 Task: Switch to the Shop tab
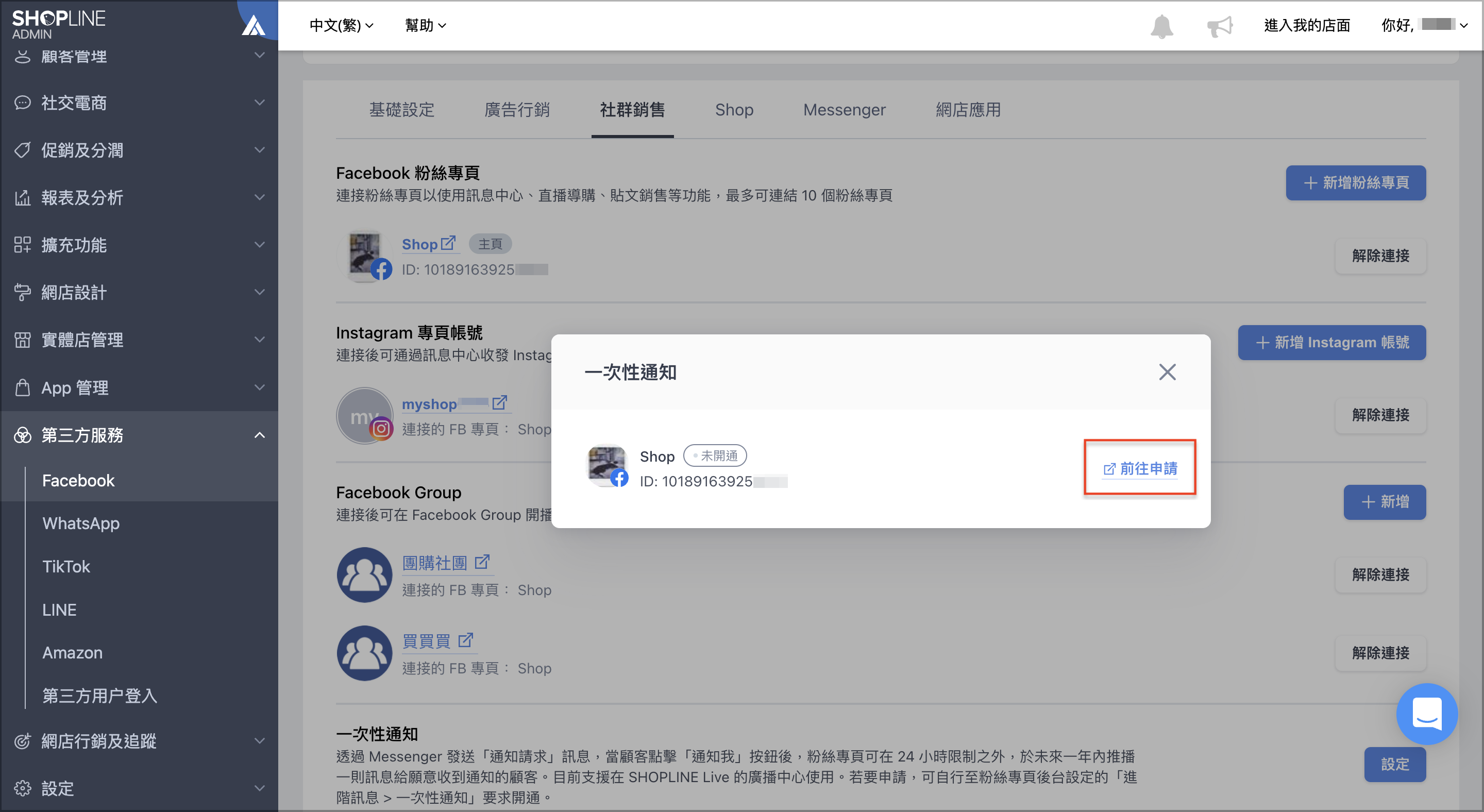(x=734, y=109)
